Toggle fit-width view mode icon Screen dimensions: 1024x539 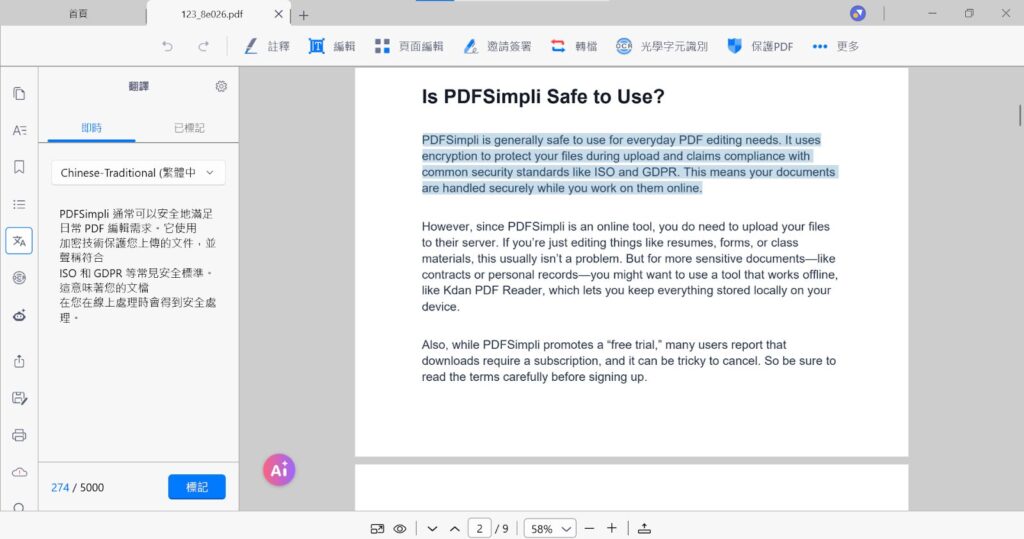pyautogui.click(x=377, y=529)
